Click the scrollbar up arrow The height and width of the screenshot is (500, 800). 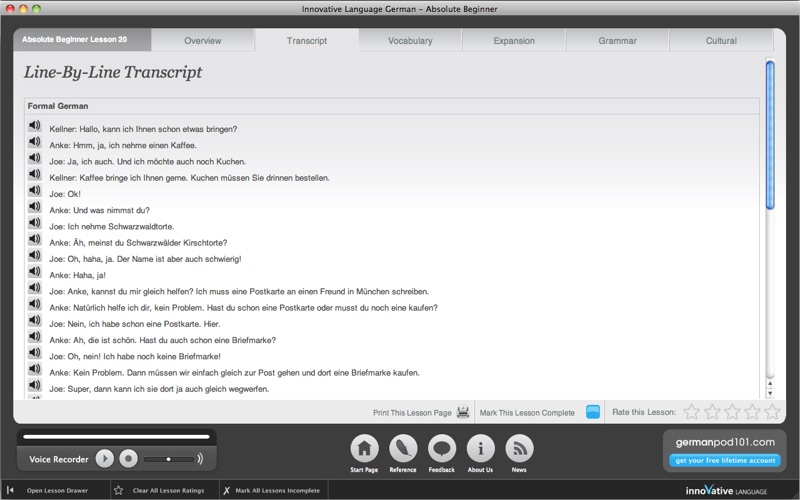tap(770, 384)
